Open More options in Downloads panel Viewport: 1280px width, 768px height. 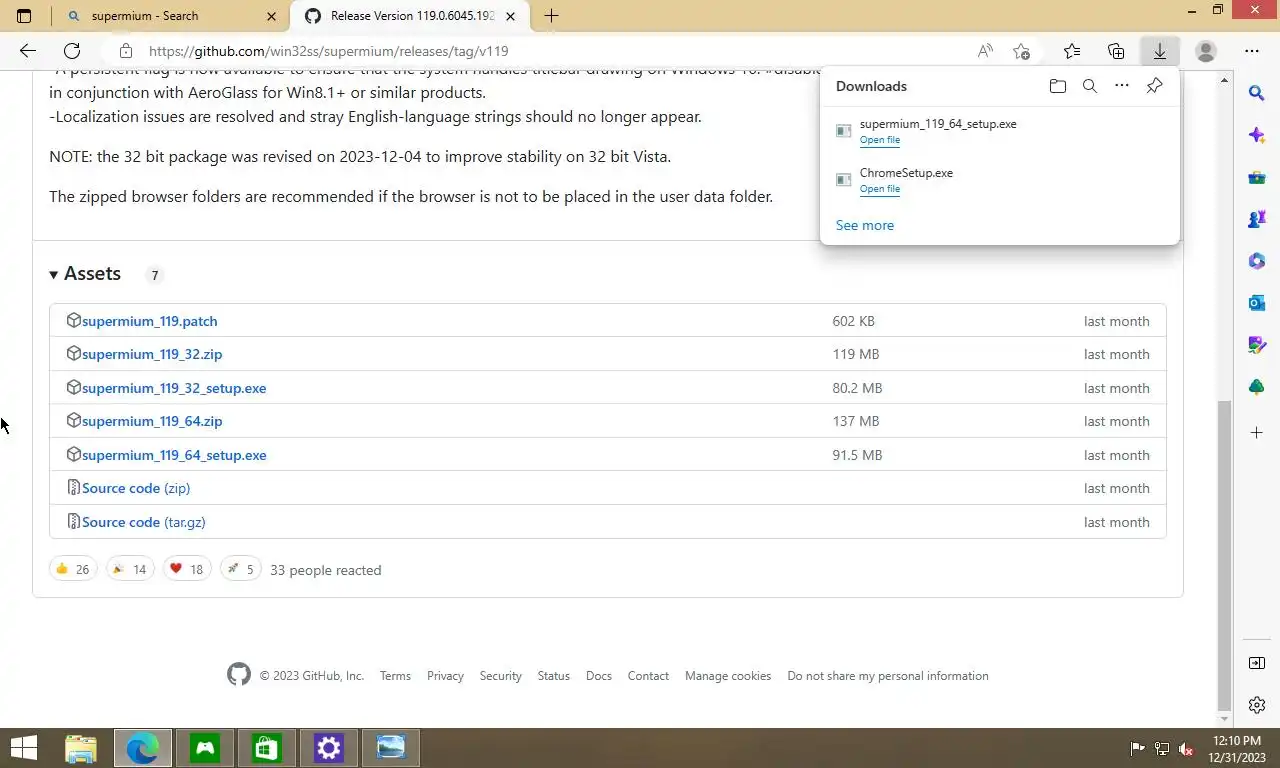point(1122,86)
